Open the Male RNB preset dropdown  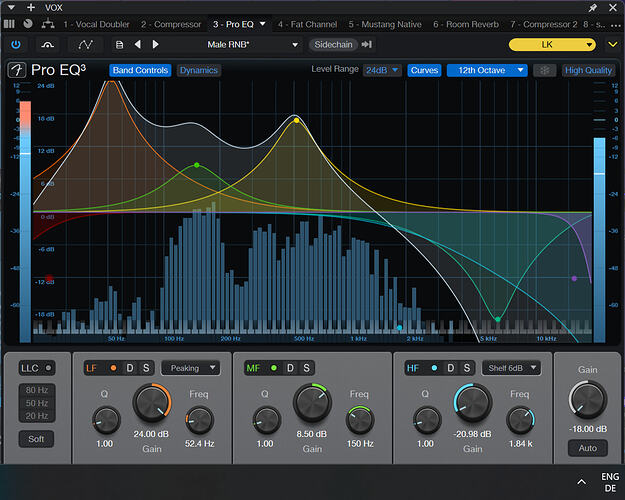[252, 45]
